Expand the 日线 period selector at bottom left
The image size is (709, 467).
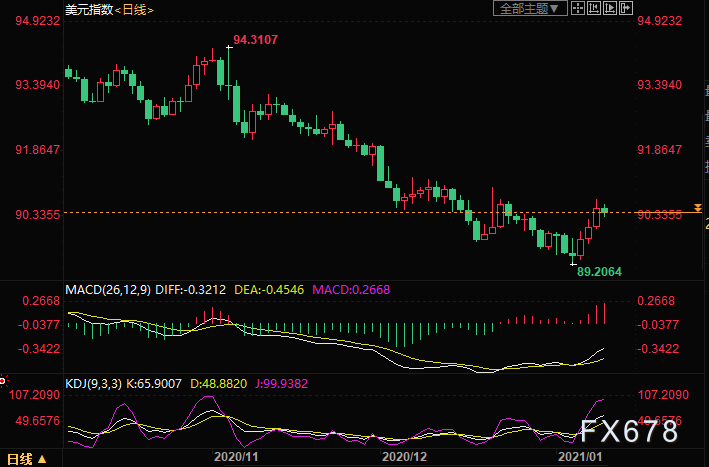[26, 459]
